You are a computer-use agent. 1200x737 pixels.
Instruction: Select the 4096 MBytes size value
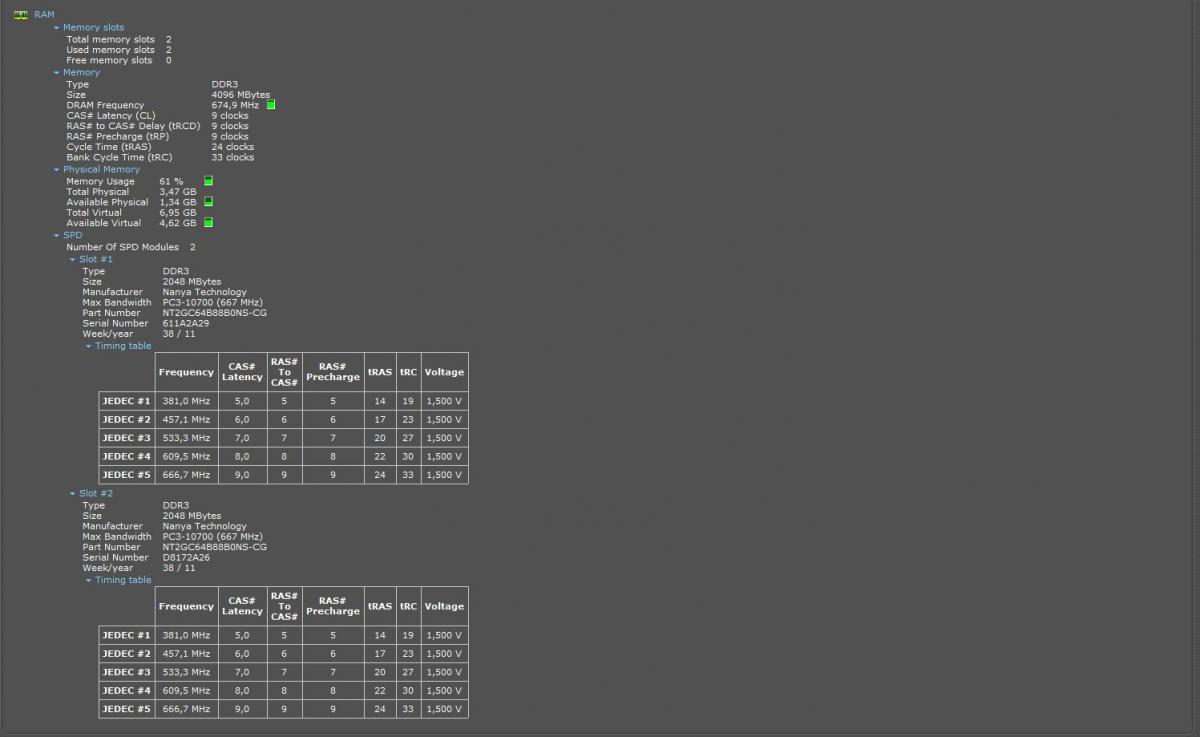241,95
